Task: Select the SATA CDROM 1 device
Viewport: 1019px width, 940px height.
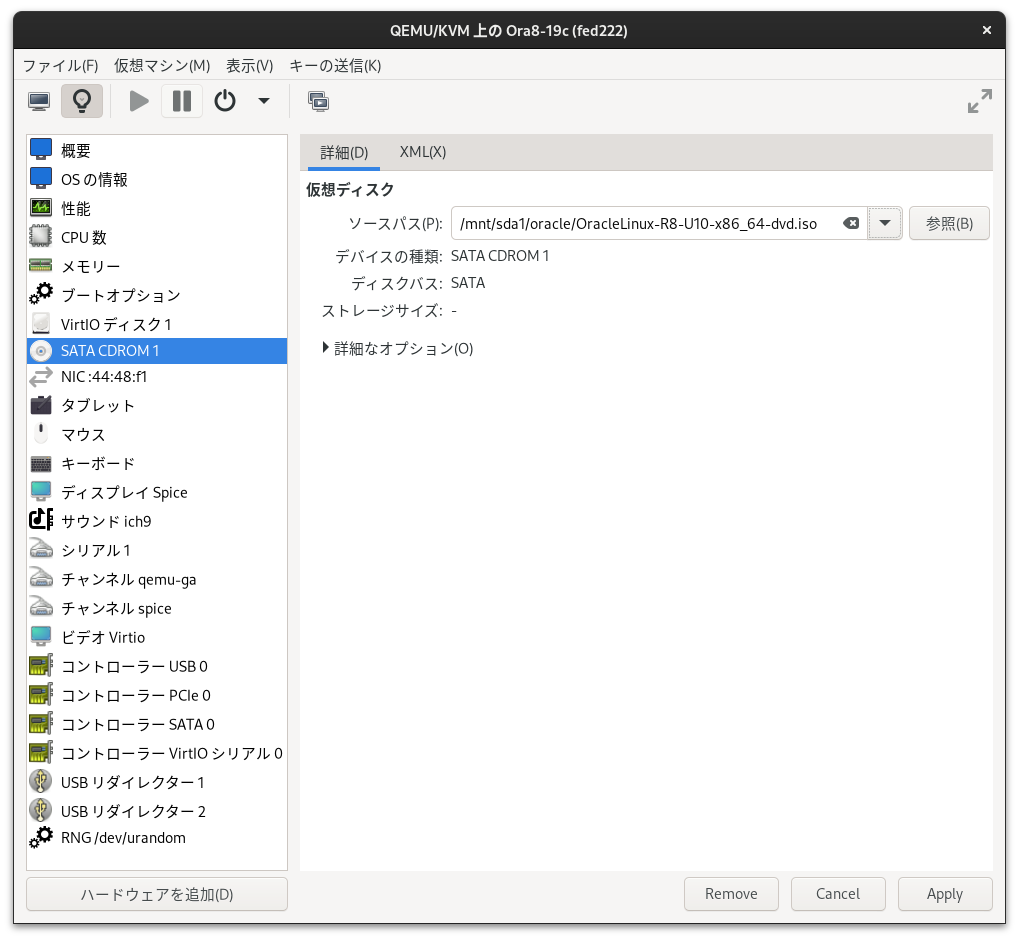Action: click(x=108, y=351)
